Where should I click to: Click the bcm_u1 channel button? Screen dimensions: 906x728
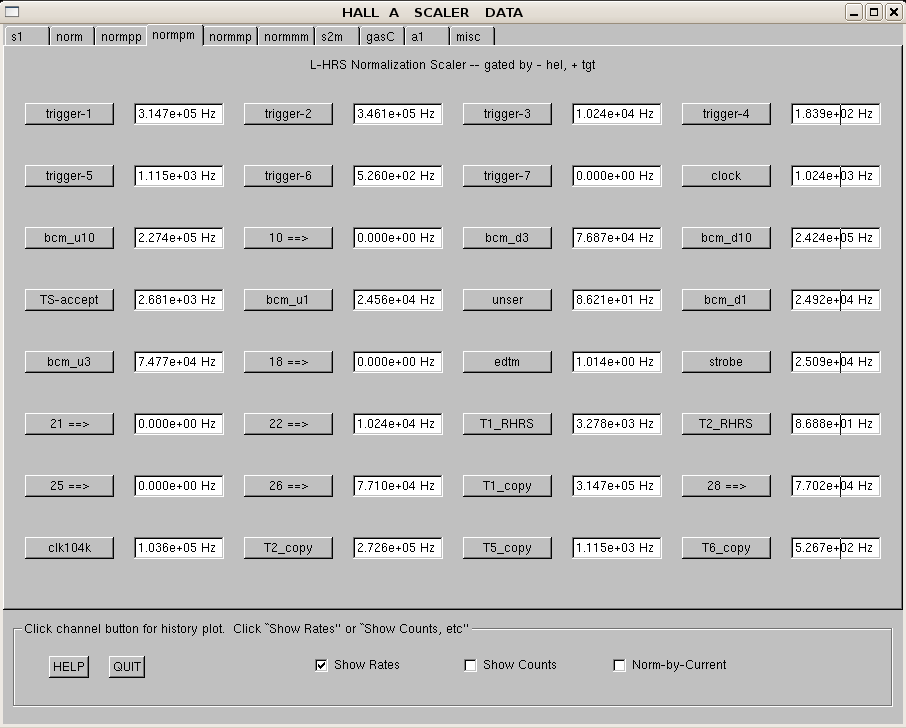[x=288, y=300]
